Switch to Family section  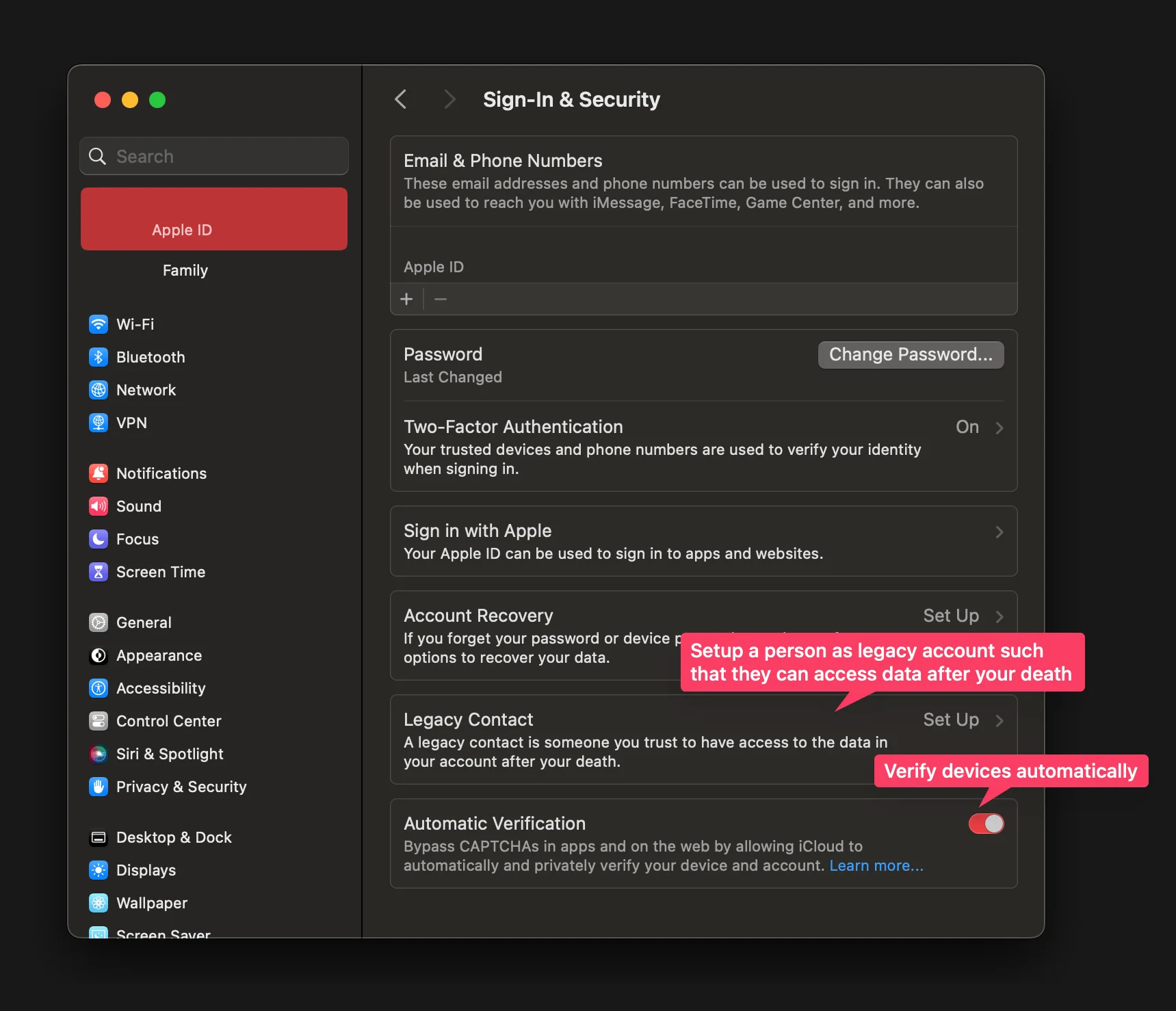[185, 270]
